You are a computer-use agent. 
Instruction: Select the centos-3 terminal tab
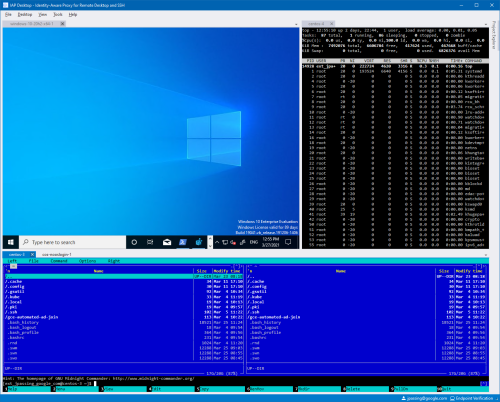point(17,254)
